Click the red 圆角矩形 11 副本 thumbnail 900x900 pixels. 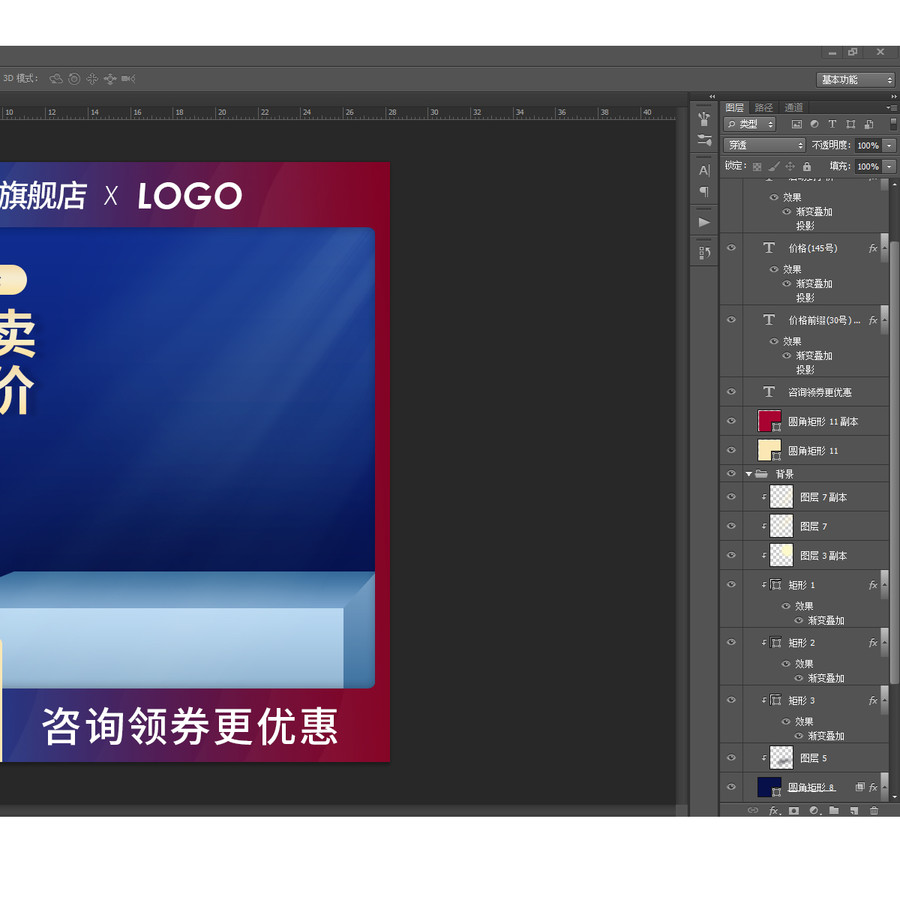(x=769, y=421)
